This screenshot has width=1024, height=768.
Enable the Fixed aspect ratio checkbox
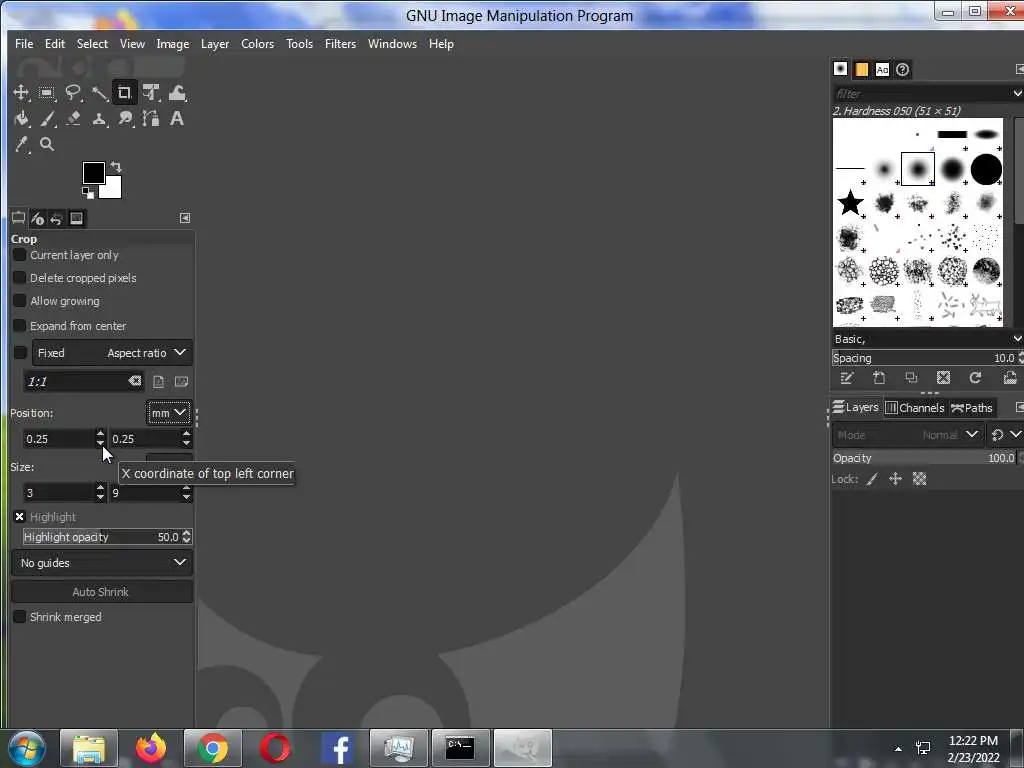coord(20,353)
